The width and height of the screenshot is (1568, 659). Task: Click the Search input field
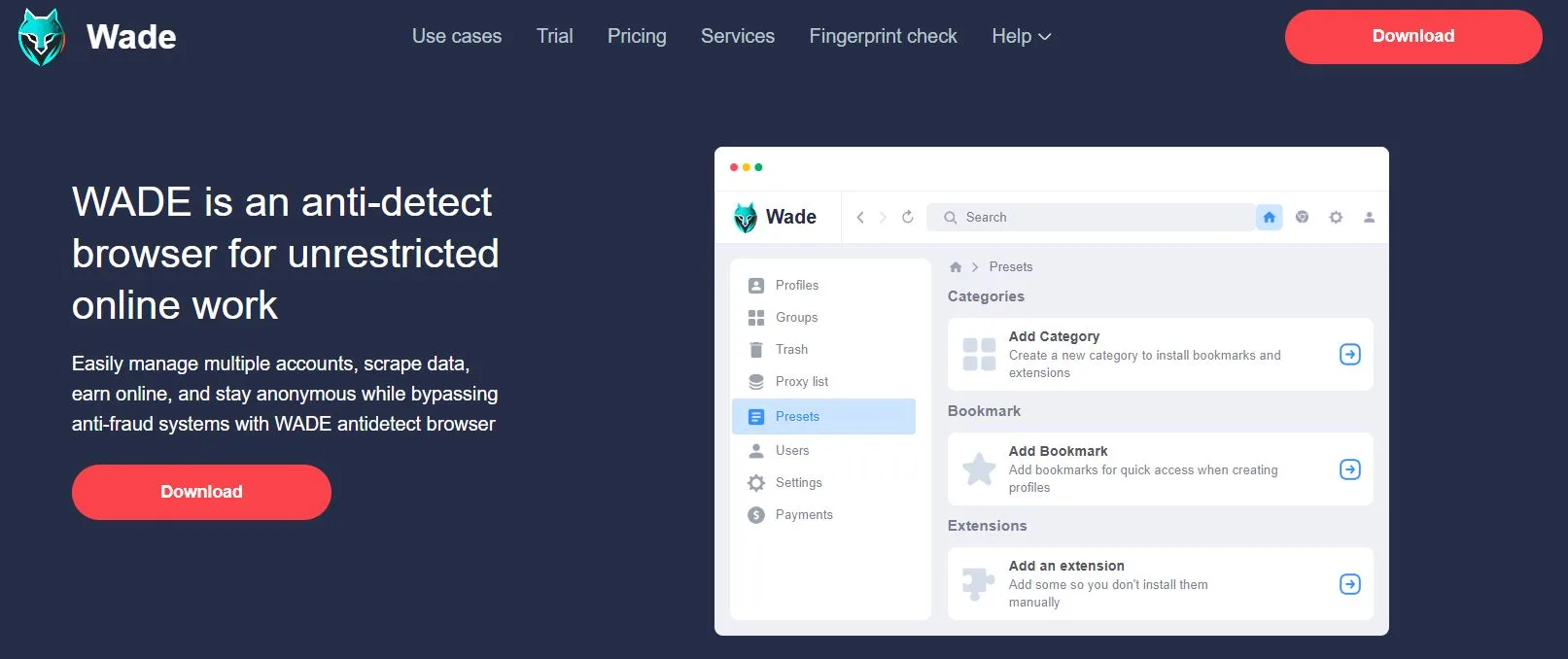[1091, 218]
